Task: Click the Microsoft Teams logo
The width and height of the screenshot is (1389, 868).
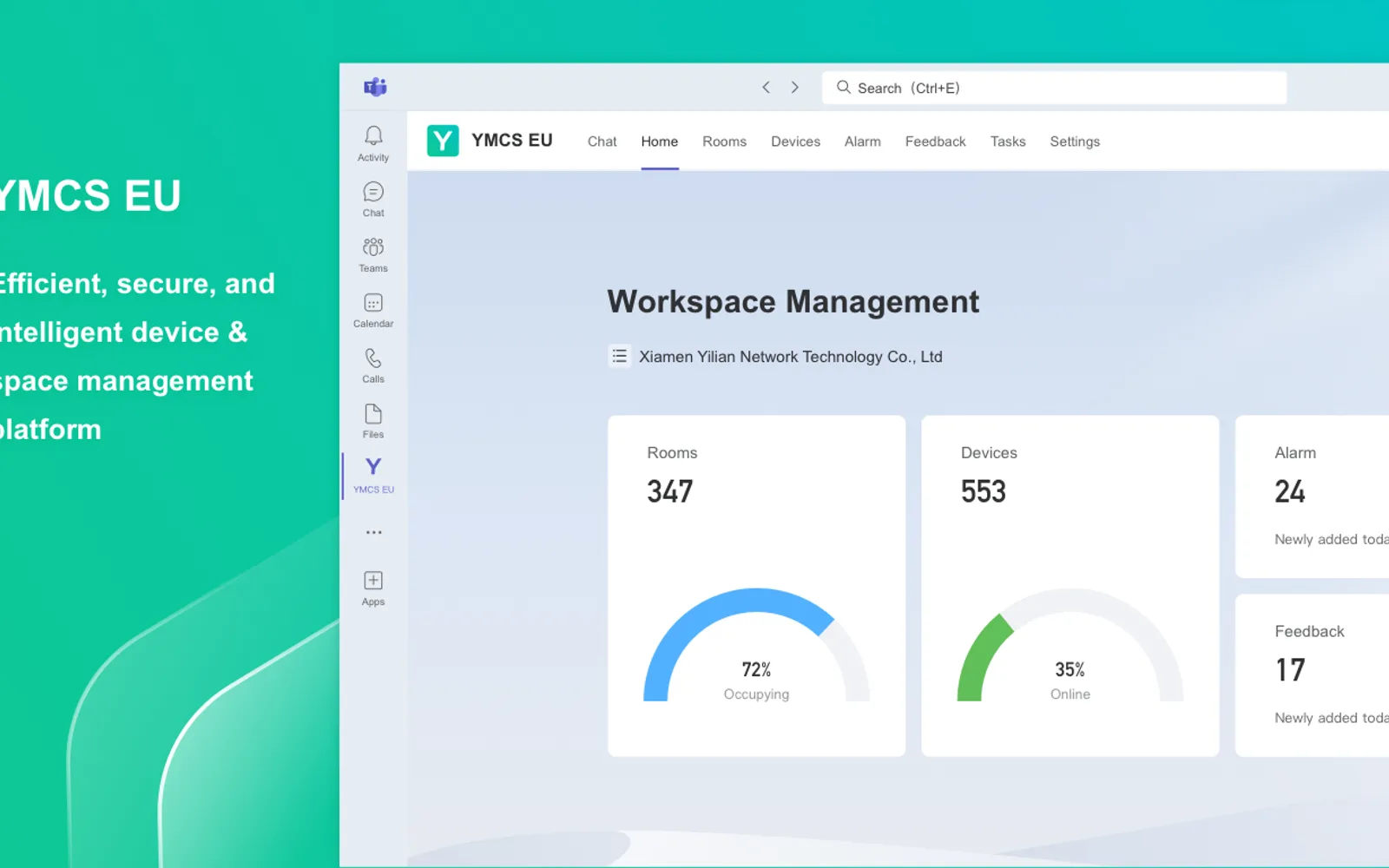Action: point(375,87)
